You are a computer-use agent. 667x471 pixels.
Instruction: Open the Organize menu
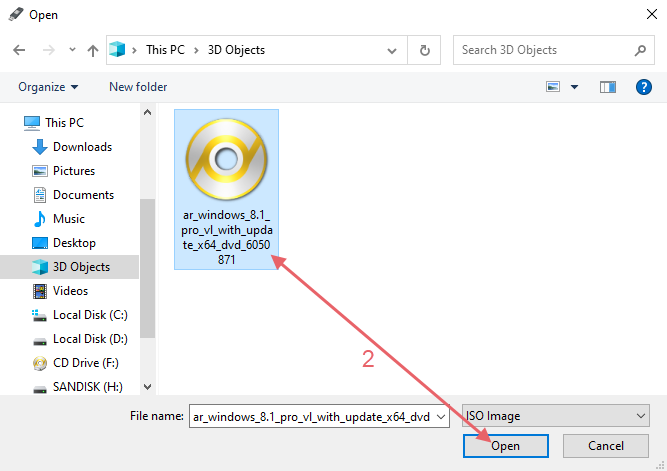pos(48,87)
